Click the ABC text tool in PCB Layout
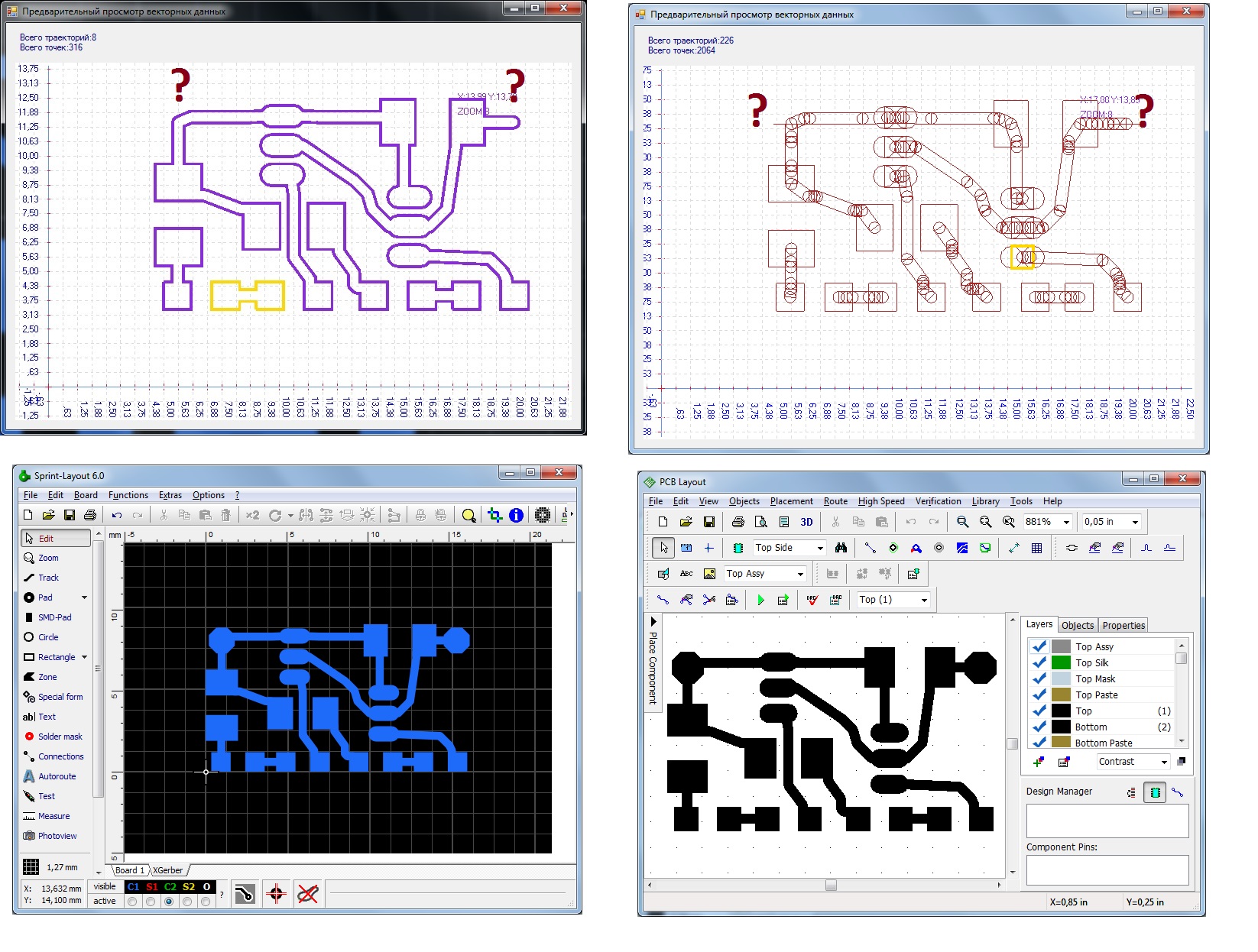The width and height of the screenshot is (1258, 952). pyautogui.click(x=686, y=574)
